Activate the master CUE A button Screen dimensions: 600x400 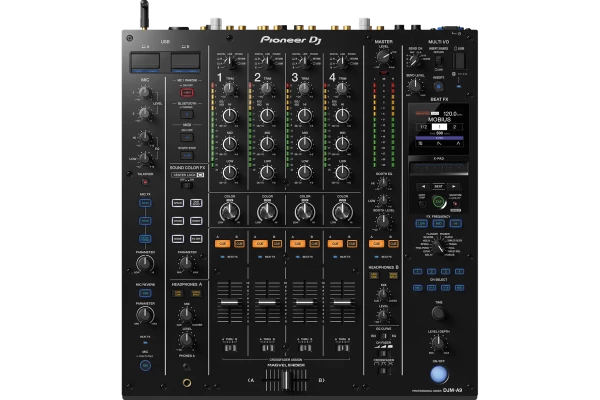tap(376, 243)
